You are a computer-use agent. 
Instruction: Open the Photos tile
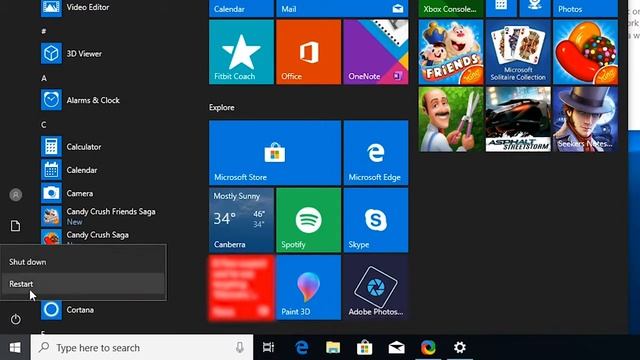[x=585, y=9]
